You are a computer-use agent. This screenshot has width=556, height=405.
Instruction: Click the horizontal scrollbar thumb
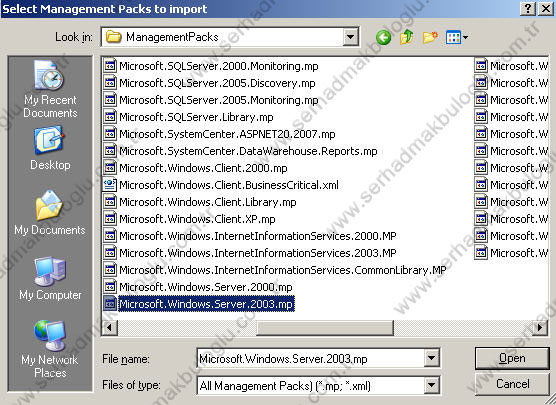[325, 327]
